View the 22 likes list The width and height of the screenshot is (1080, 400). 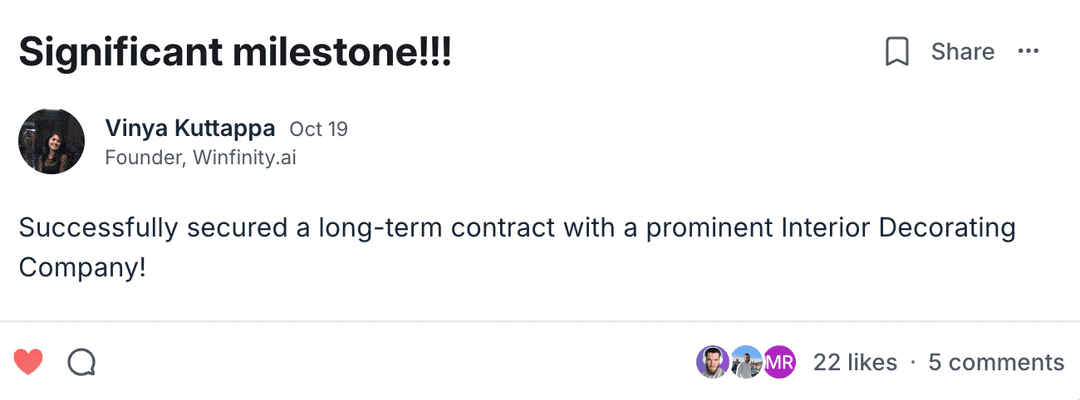click(x=855, y=362)
